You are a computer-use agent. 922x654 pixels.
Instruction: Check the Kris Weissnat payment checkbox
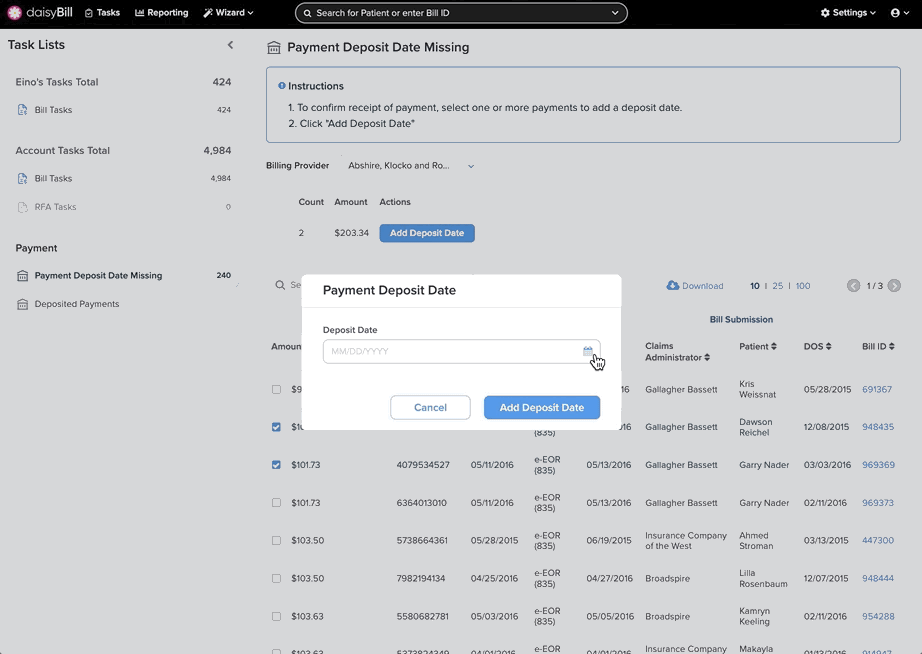tap(276, 389)
